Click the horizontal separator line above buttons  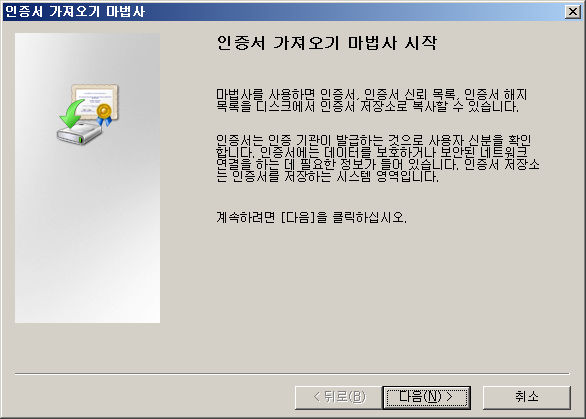coord(292,373)
